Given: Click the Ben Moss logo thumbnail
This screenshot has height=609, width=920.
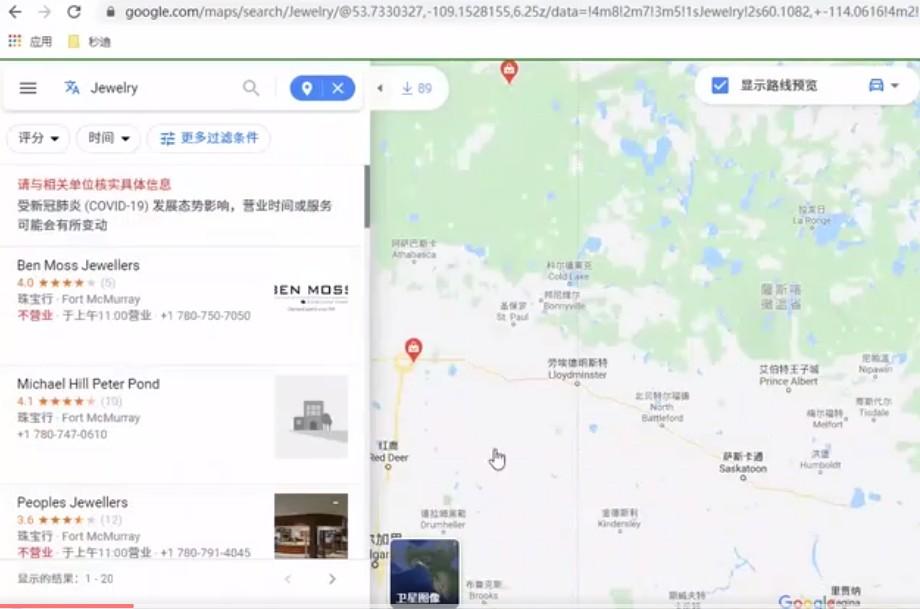Looking at the screenshot, I should pos(311,298).
